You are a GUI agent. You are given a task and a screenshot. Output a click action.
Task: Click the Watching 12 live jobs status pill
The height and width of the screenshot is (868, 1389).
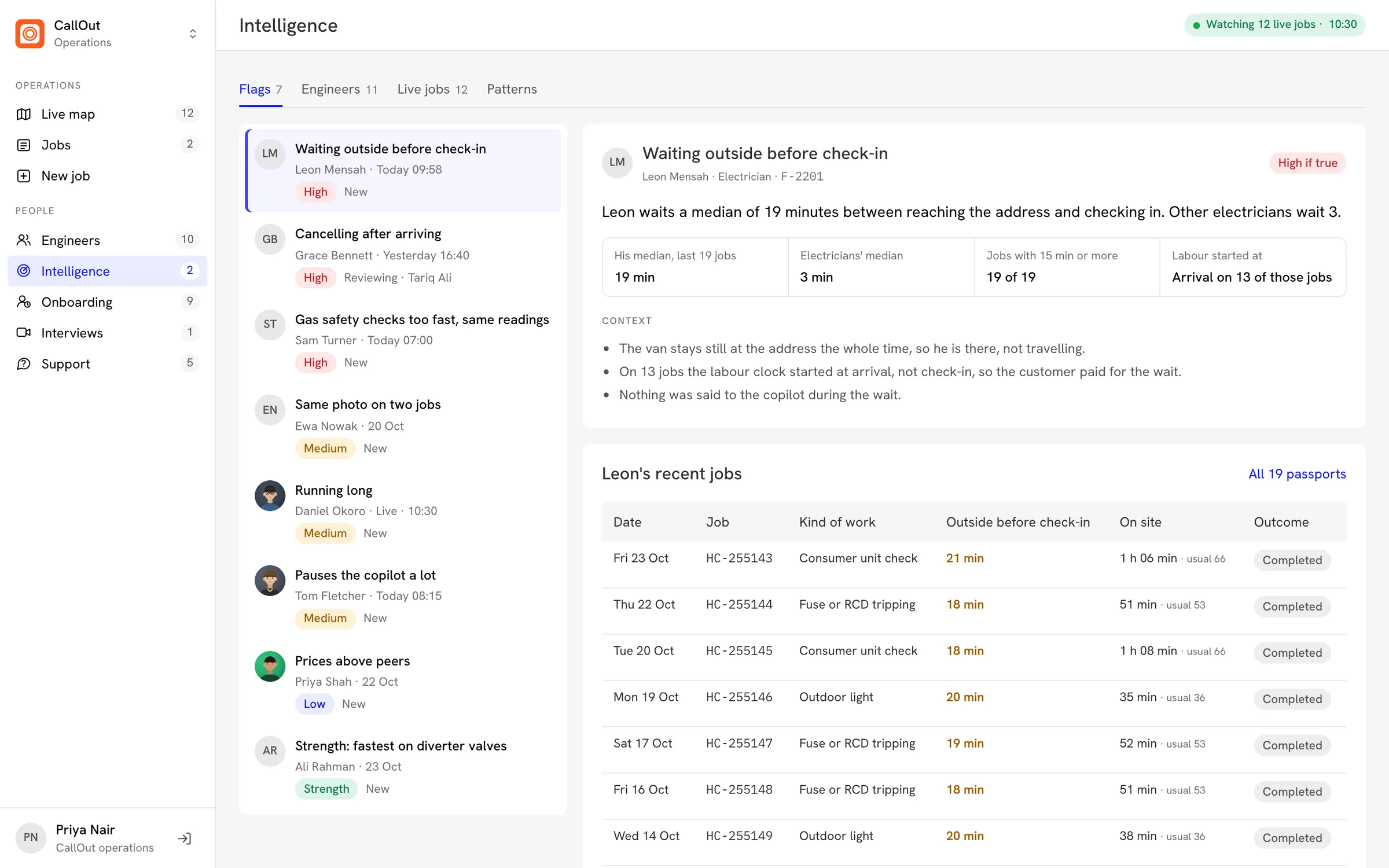pyautogui.click(x=1274, y=24)
